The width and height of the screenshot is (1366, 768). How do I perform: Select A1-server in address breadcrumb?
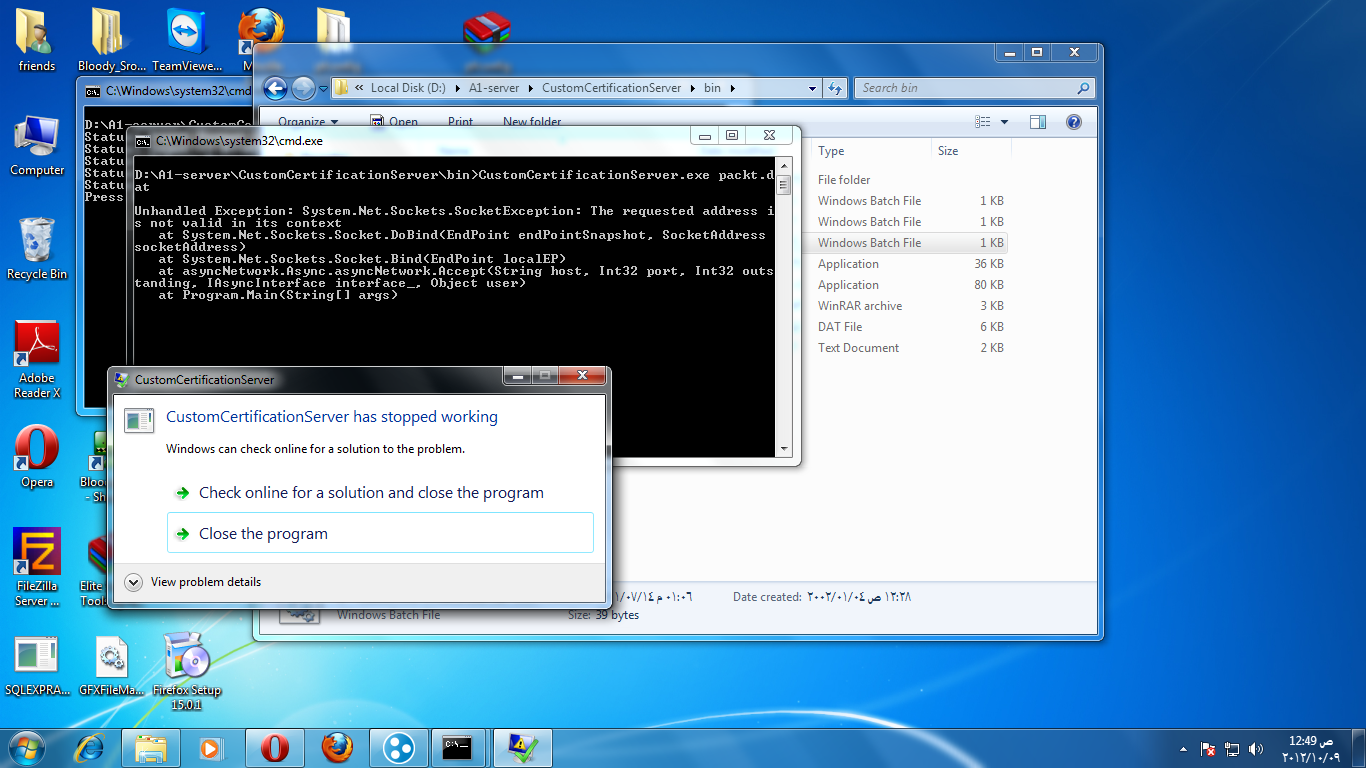pyautogui.click(x=494, y=88)
